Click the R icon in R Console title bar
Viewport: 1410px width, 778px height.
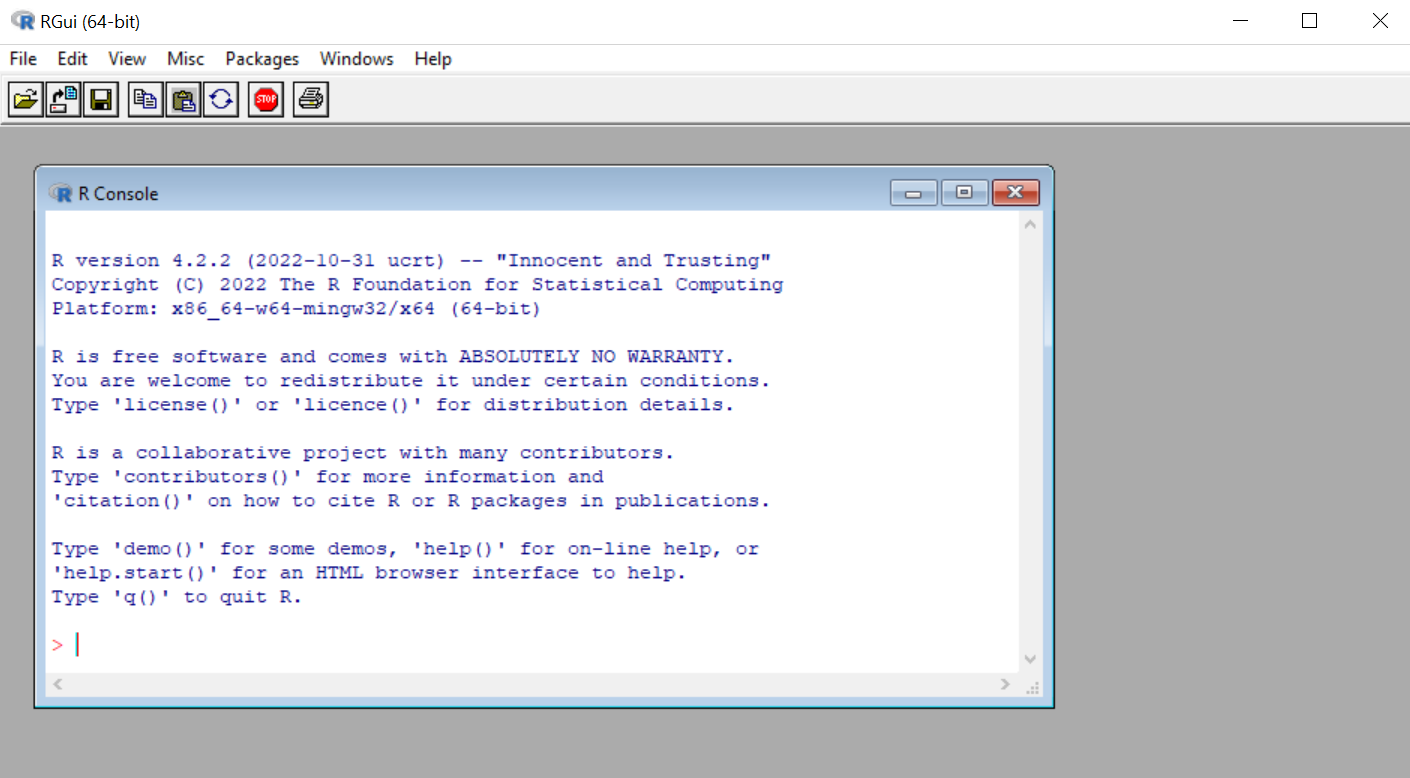tap(61, 193)
